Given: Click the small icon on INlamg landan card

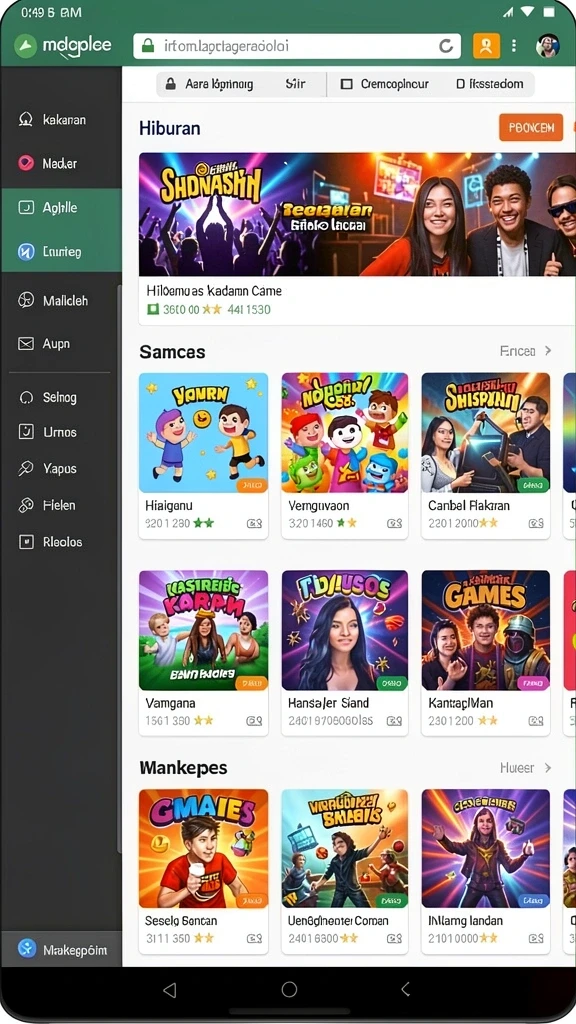Looking at the screenshot, I should tap(536, 938).
